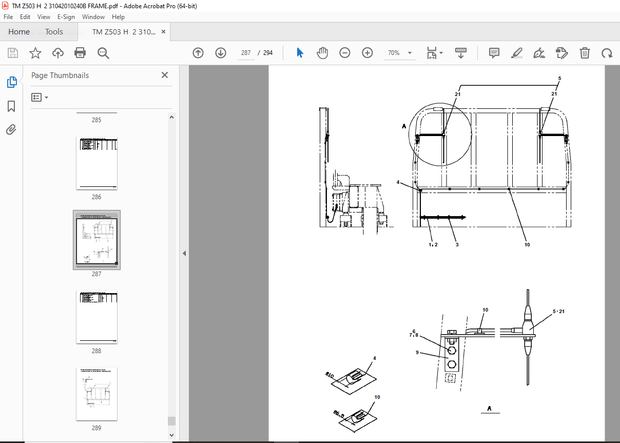The width and height of the screenshot is (620, 443).
Task: Open the thumbnails options menu dropdown
Action: tap(40, 97)
